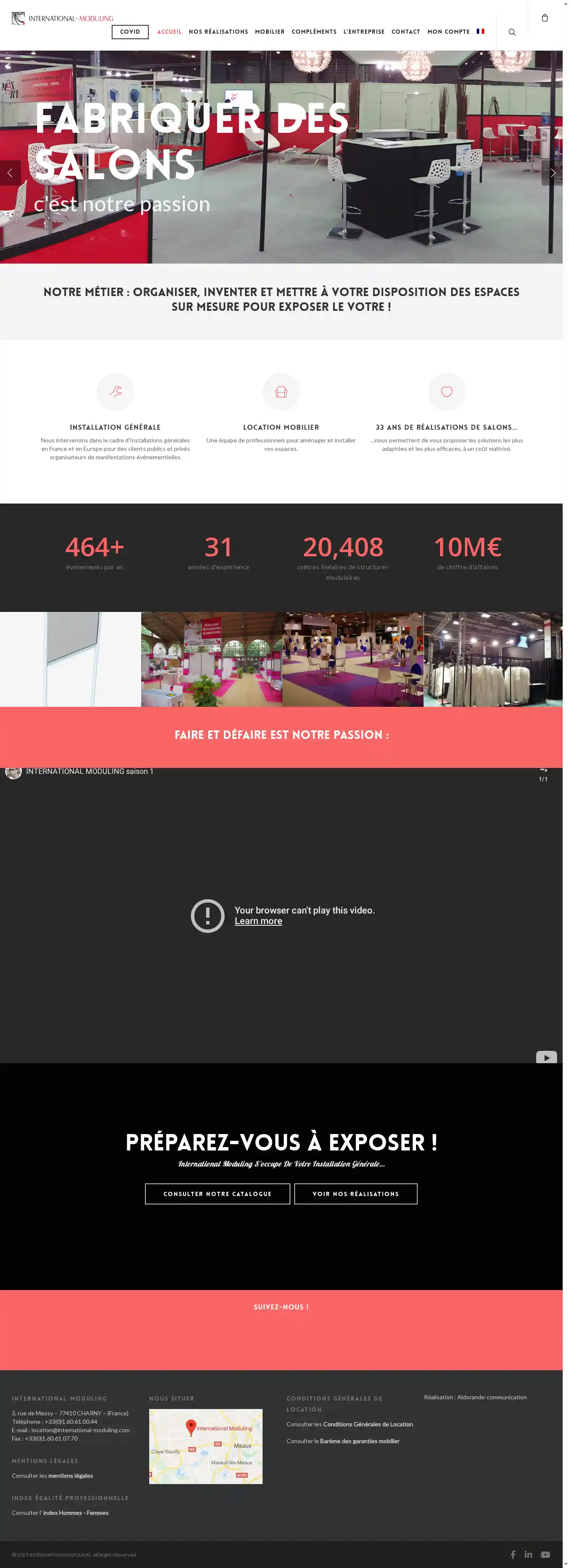
Task: Open the YouTube icon in footer
Action: (545, 1554)
